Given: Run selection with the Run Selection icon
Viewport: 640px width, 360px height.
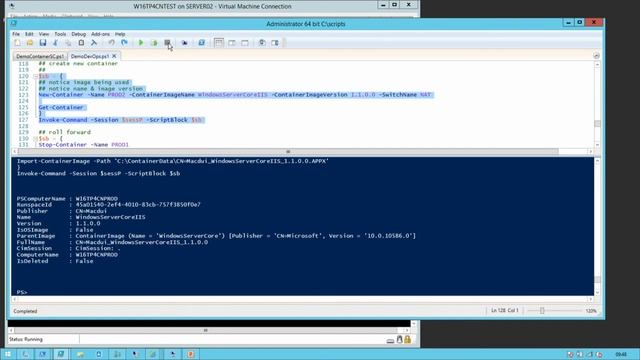Looking at the screenshot, I should tap(154, 43).
